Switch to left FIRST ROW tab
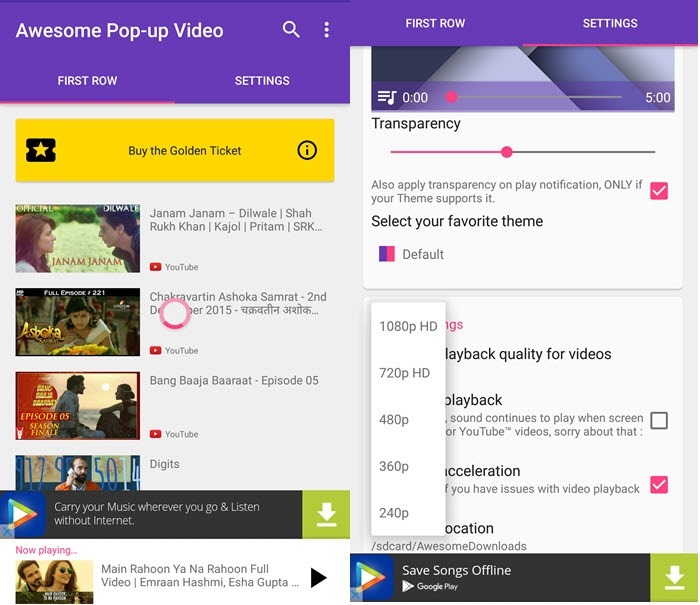The height and width of the screenshot is (605, 700). (88, 81)
